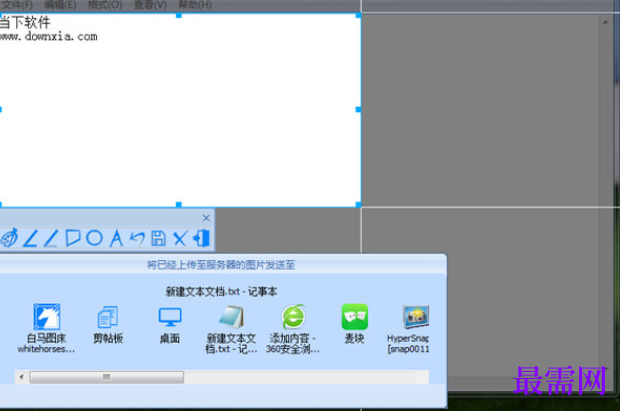Screen dimensions: 625x412
Task: Open the 查看(V) menu in Notepad
Action: (150, 5)
